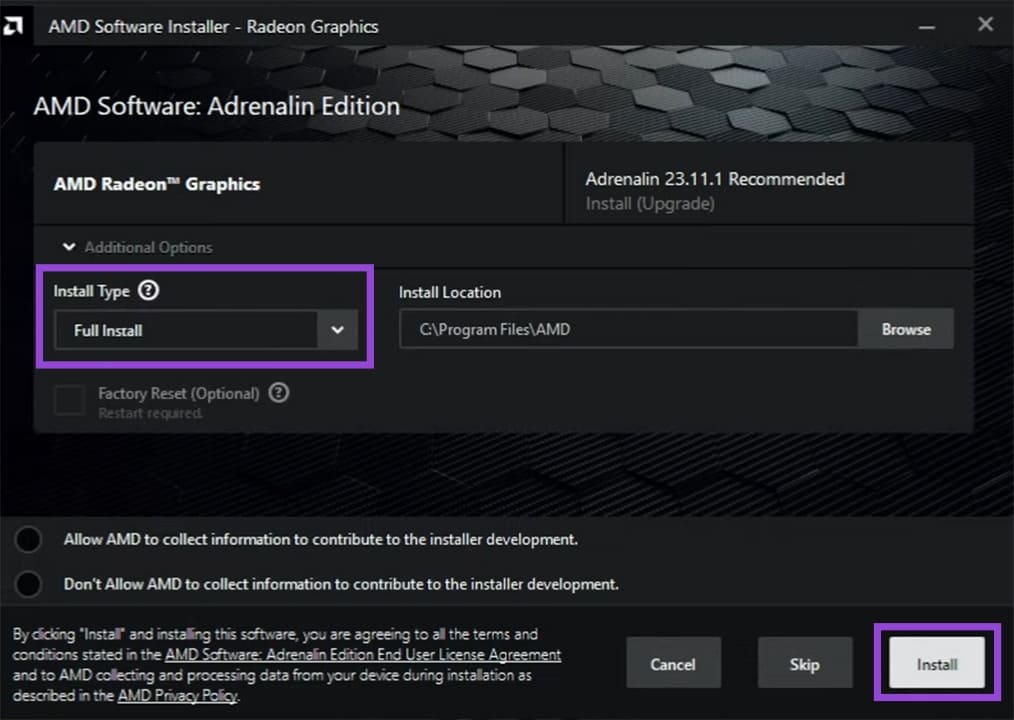The image size is (1014, 720).
Task: Click the Factory Reset help question mark
Action: click(278, 393)
